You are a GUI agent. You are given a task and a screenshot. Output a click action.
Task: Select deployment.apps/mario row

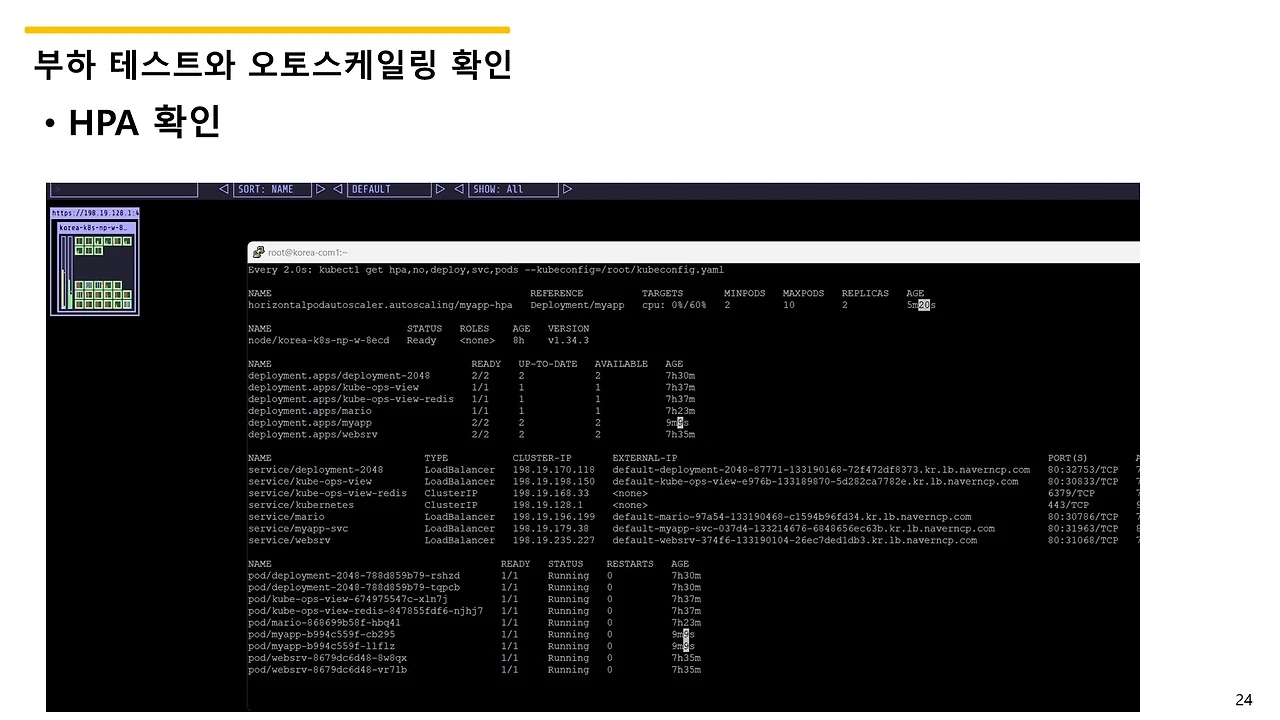tap(471, 411)
